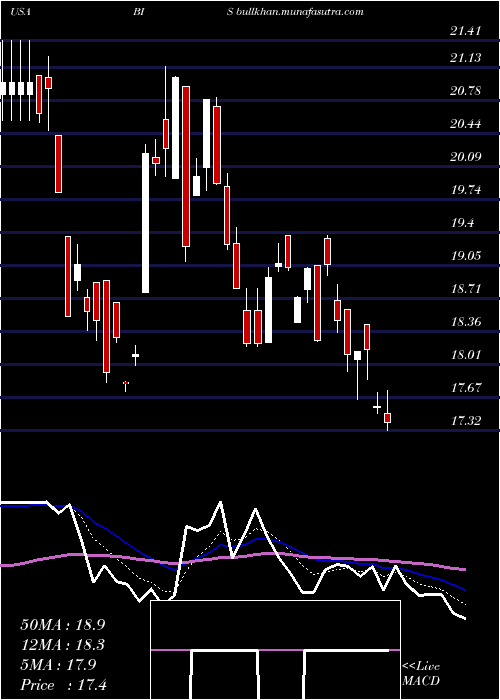Click the bullkhan.munafasutra.com watermark text
This screenshot has width=500, height=700.
tap(299, 12)
